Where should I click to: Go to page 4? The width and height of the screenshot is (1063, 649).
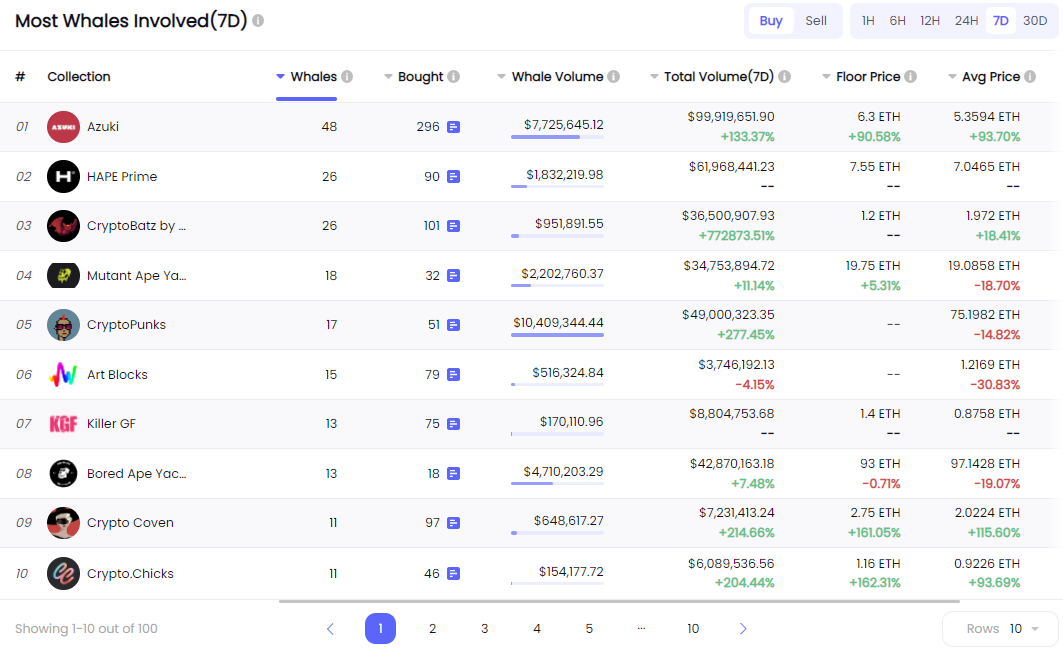click(x=537, y=629)
